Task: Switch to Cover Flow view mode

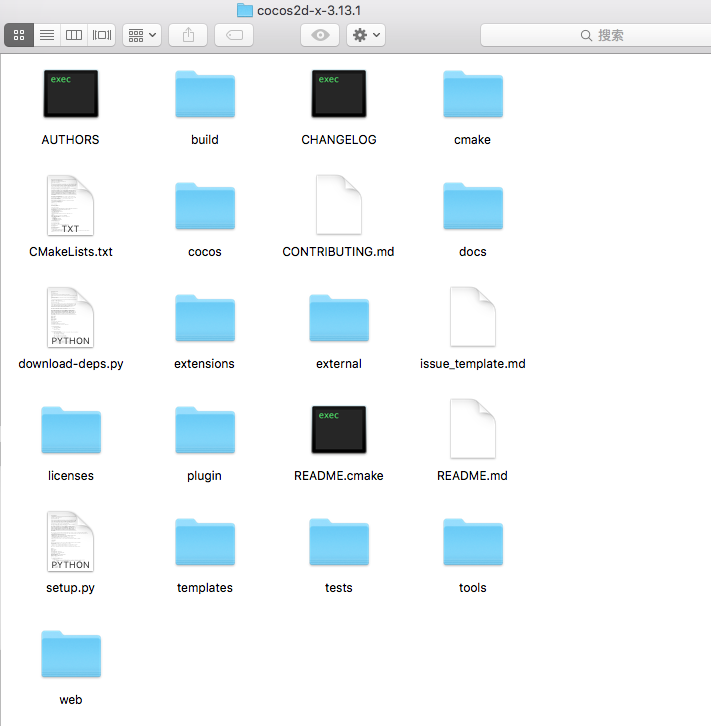Action: tap(102, 35)
